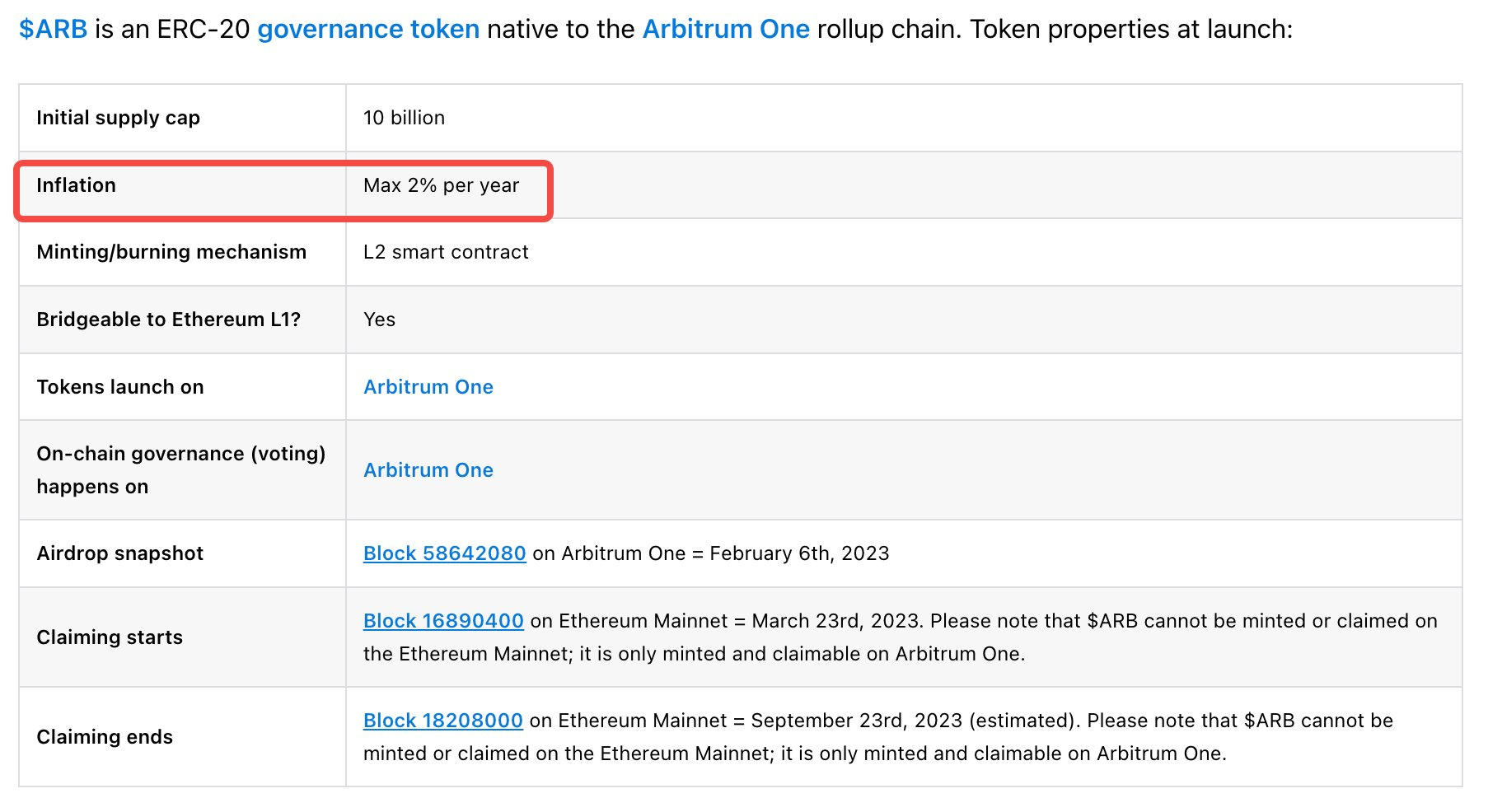Select the Minting/burning mechanism label
The height and width of the screenshot is (812, 1488).
coord(171,252)
